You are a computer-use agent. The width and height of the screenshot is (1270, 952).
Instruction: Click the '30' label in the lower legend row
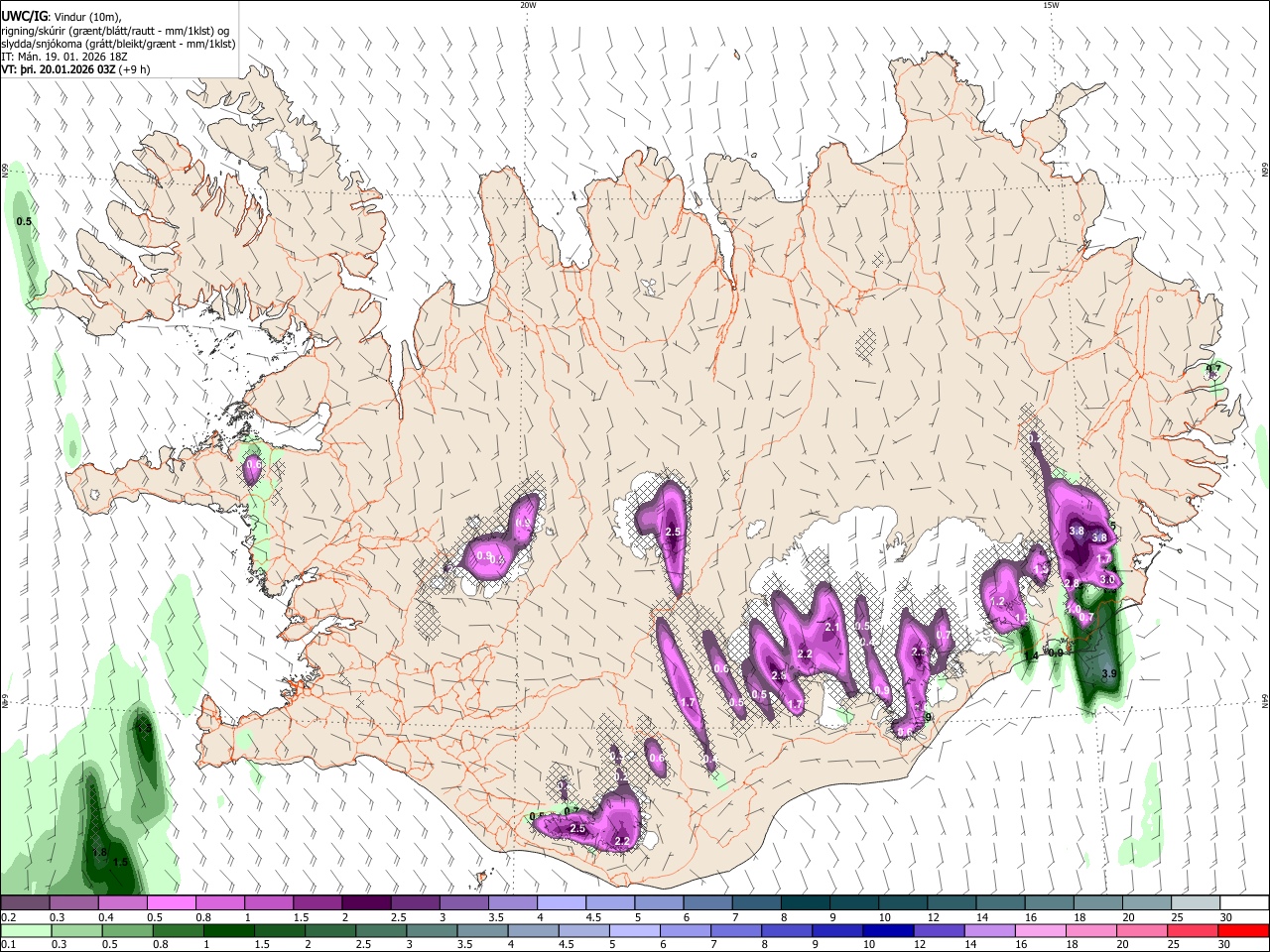(x=1225, y=945)
